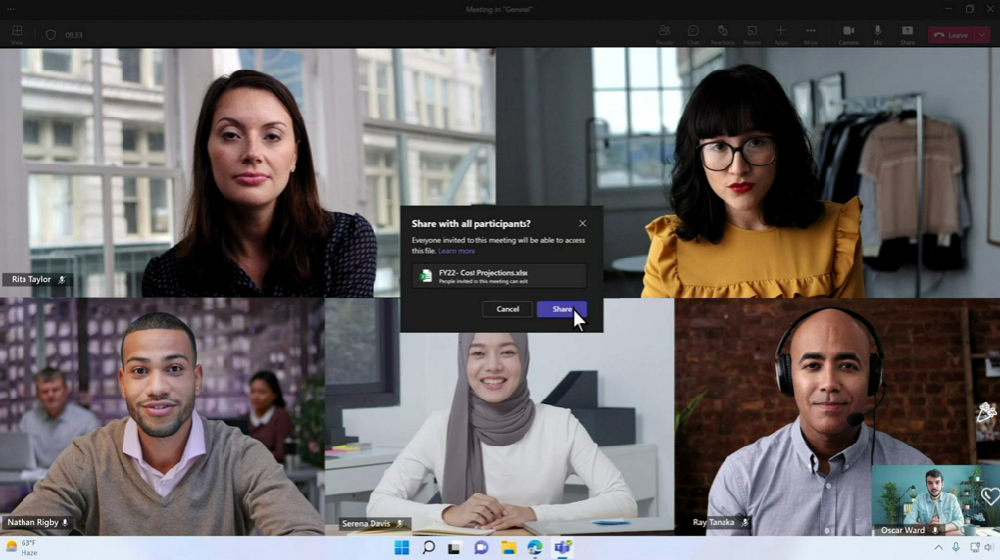Open Task View on taskbar
The height and width of the screenshot is (560, 1000).
pos(454,548)
